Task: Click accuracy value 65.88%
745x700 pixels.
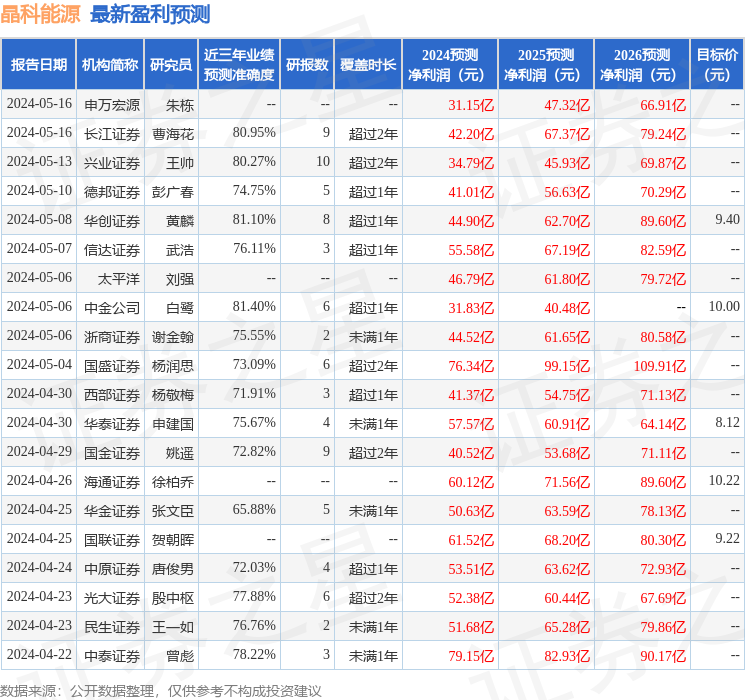Action: [x=254, y=509]
